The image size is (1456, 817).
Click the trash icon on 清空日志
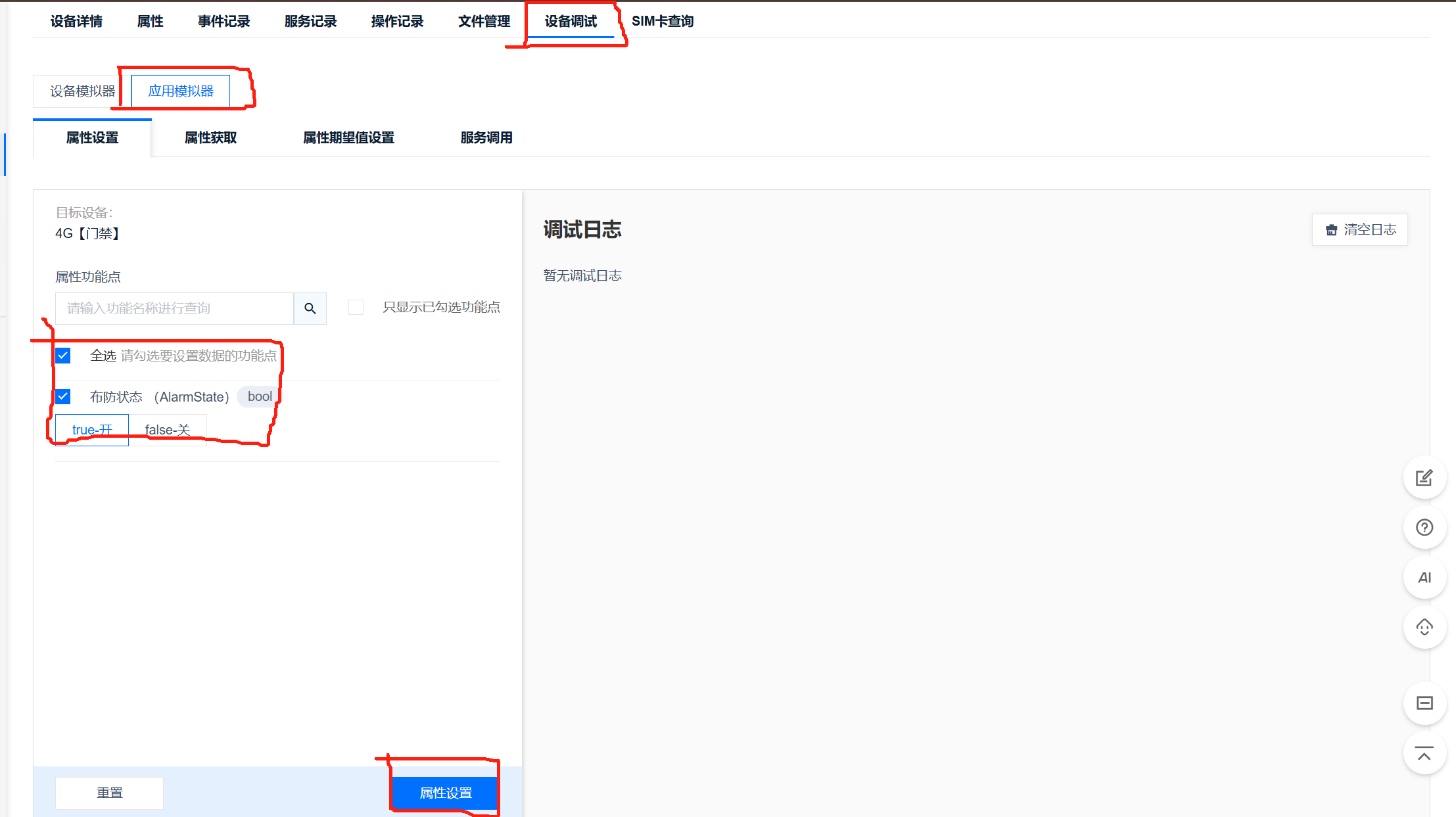click(x=1331, y=230)
